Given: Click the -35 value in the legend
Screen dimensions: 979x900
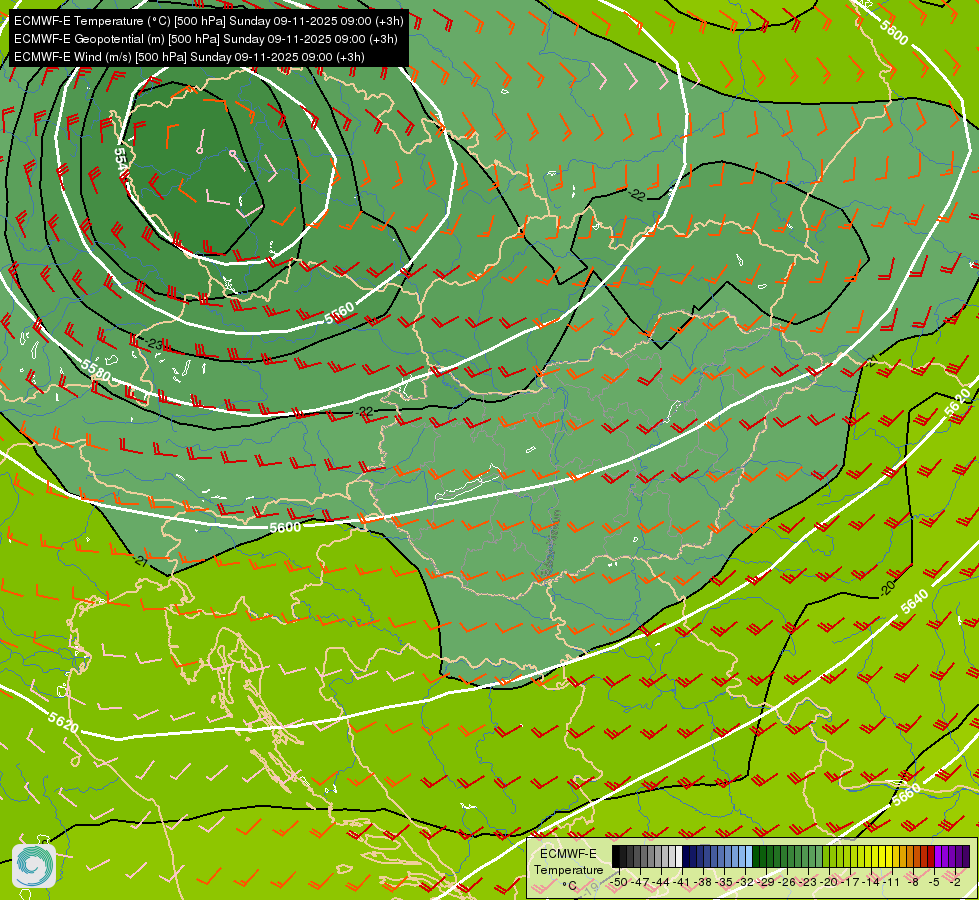Looking at the screenshot, I should pyautogui.click(x=724, y=882).
